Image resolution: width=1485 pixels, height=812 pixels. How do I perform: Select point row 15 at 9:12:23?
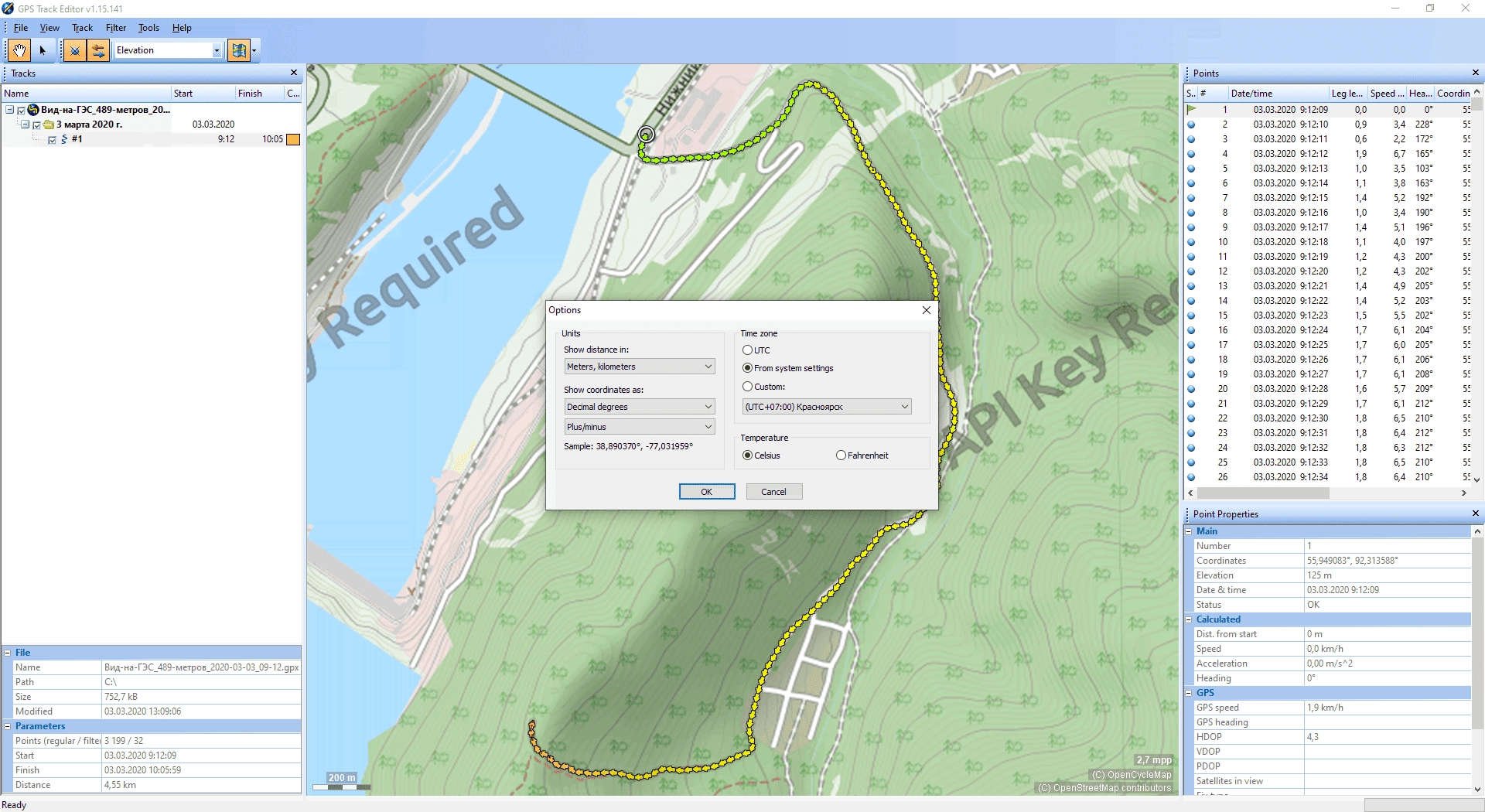click(x=1327, y=316)
